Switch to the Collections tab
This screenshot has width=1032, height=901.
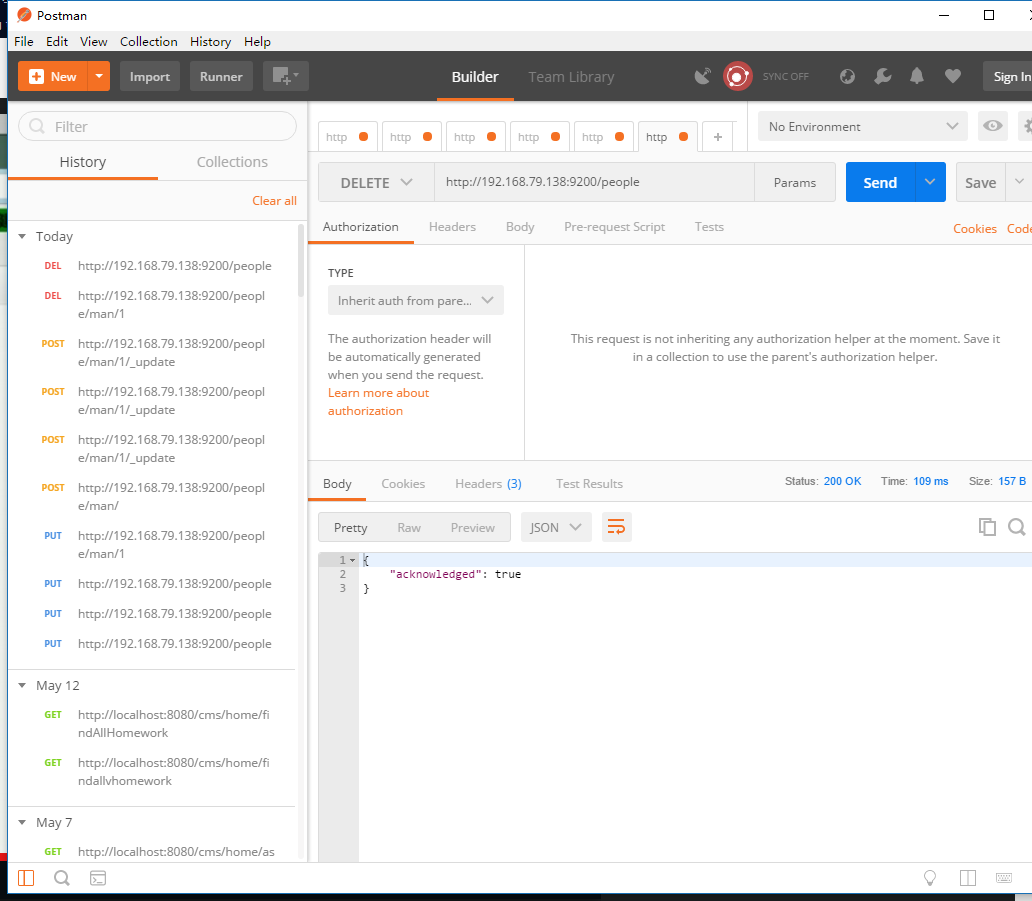[x=232, y=162]
